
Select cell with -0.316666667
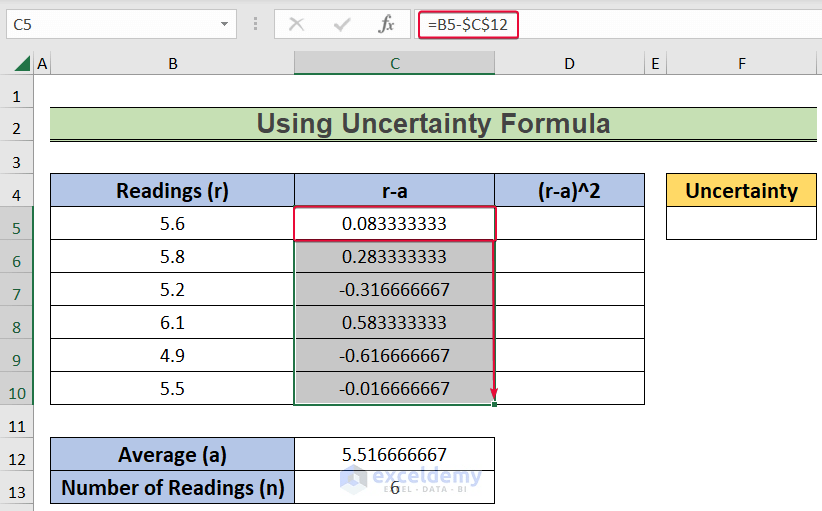pos(394,289)
